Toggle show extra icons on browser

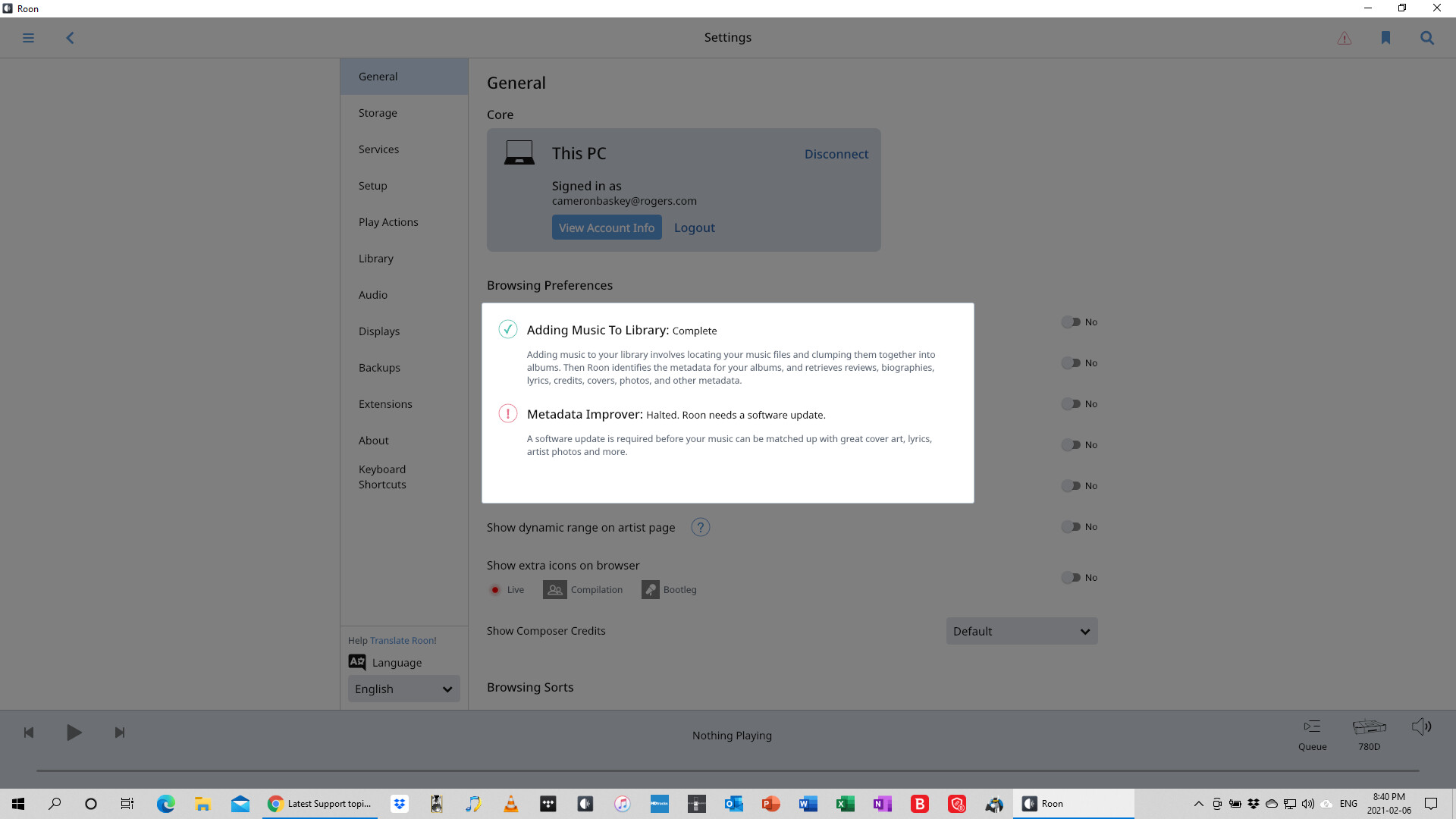pyautogui.click(x=1071, y=578)
